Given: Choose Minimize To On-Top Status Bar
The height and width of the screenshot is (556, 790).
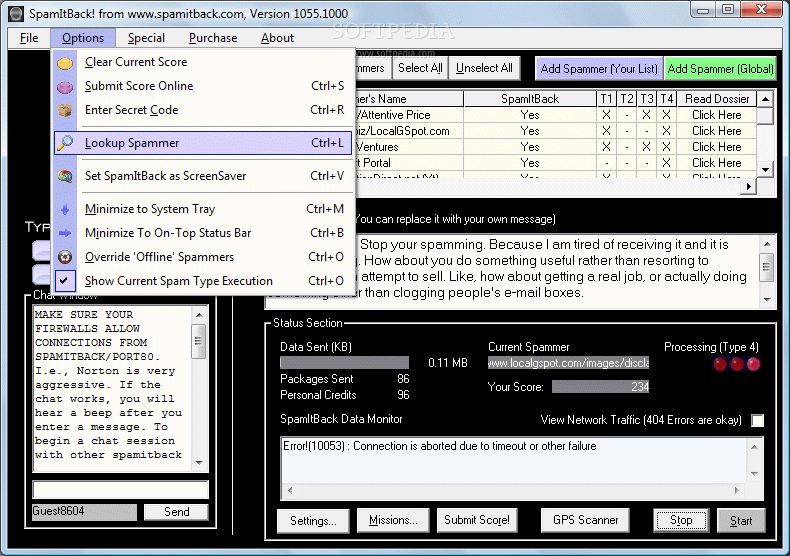Looking at the screenshot, I should 204,233.
